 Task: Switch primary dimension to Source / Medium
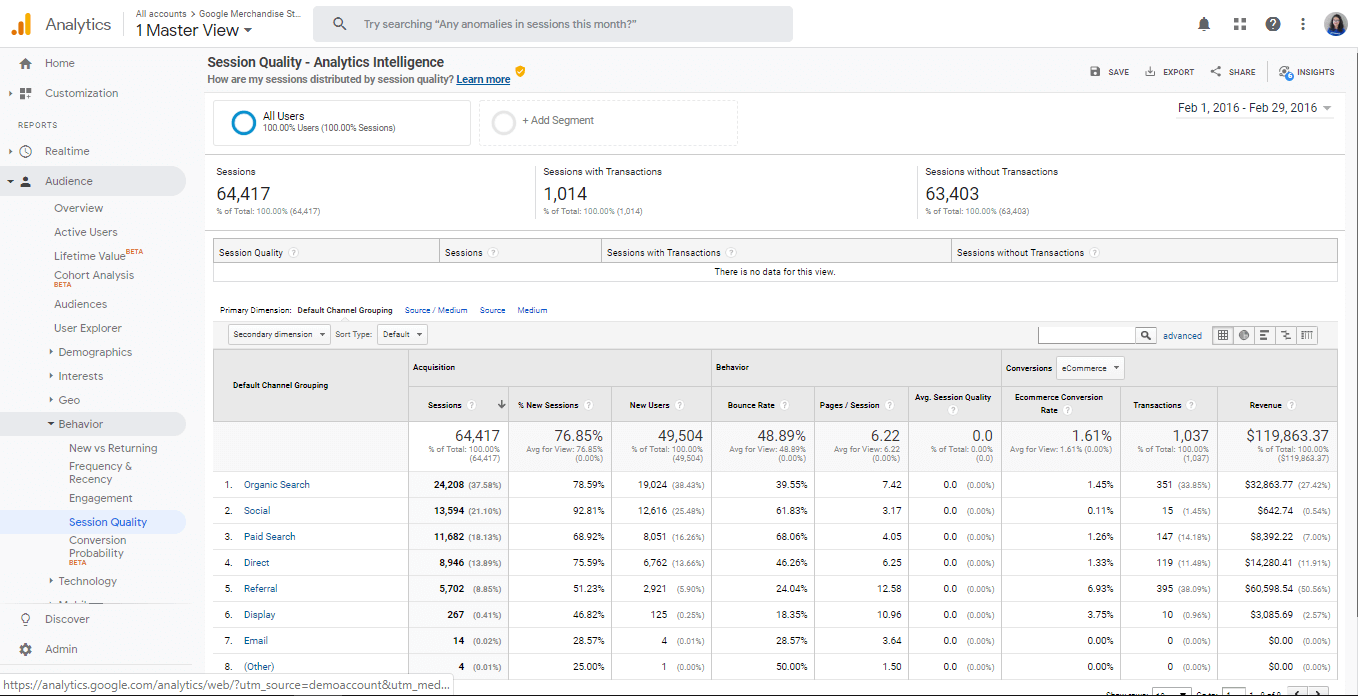point(436,310)
